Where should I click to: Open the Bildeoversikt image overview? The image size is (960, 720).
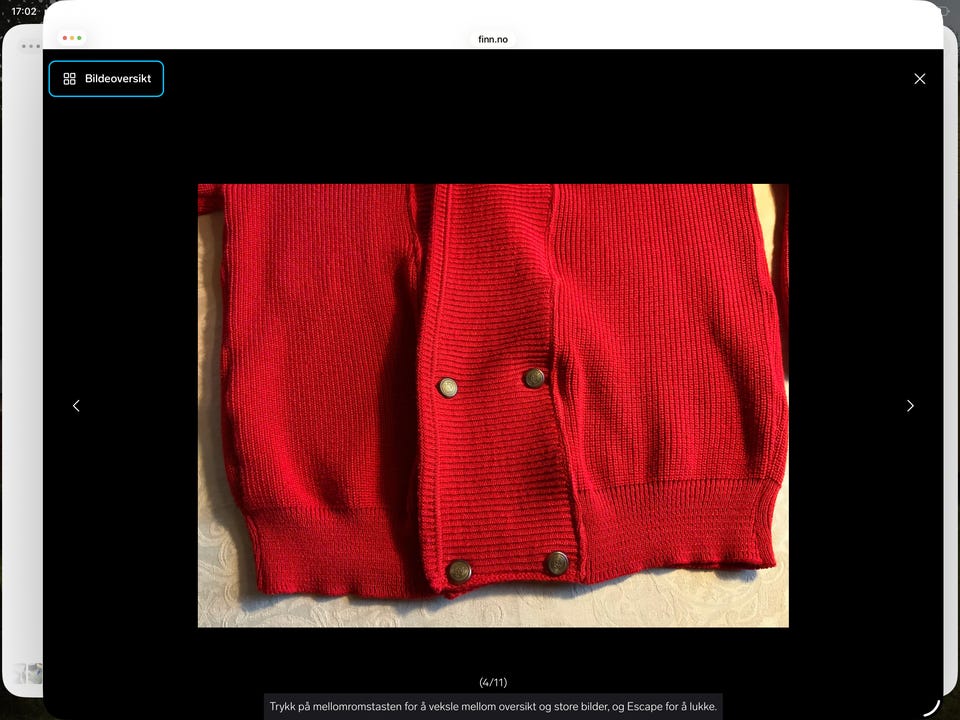(106, 78)
